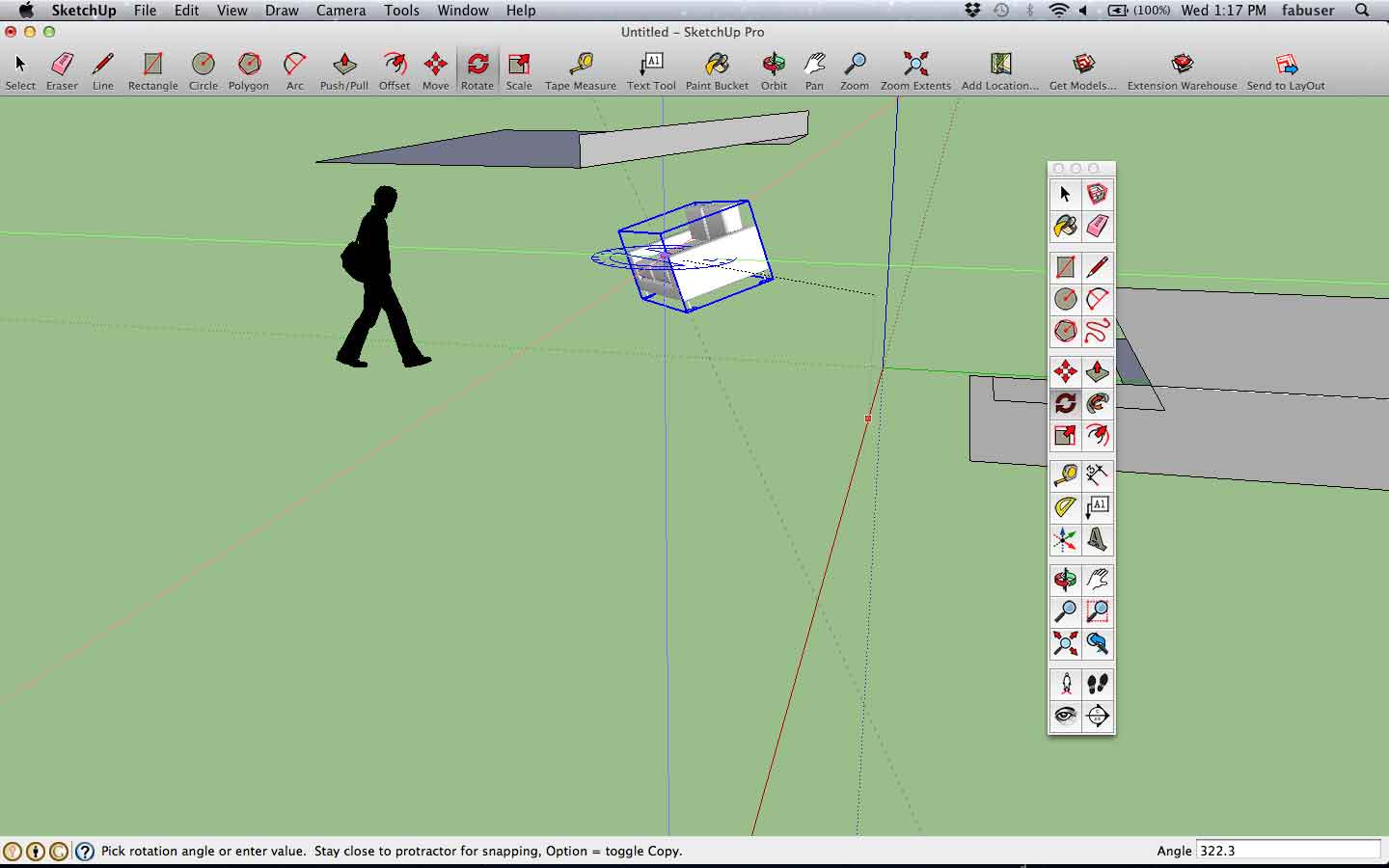Open the Draw menu in the menu bar
This screenshot has height=868, width=1389.
point(282,11)
